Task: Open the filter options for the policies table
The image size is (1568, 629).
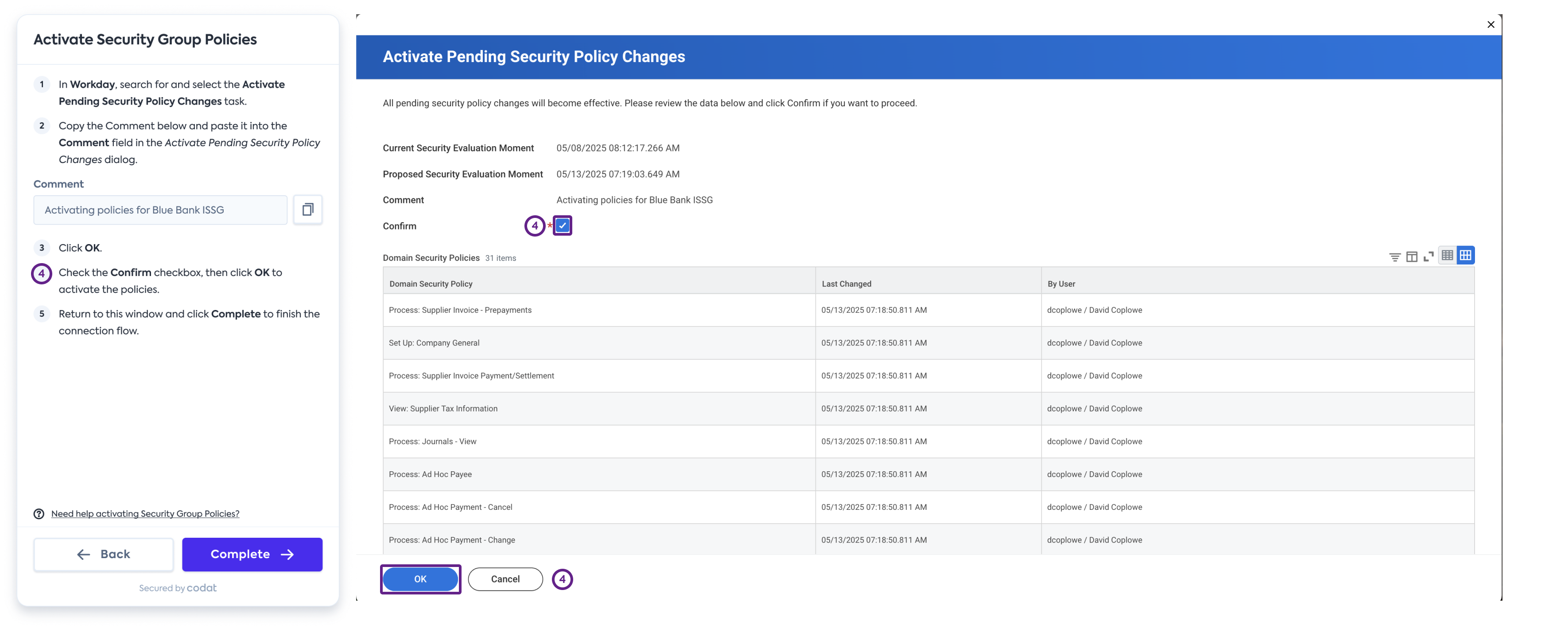Action: tap(1394, 256)
